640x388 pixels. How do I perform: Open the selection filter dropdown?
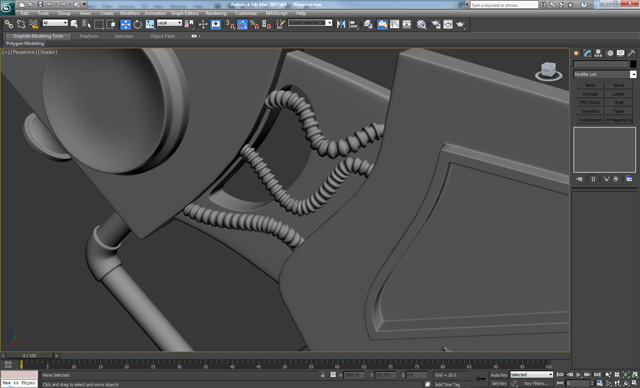pyautogui.click(x=55, y=23)
